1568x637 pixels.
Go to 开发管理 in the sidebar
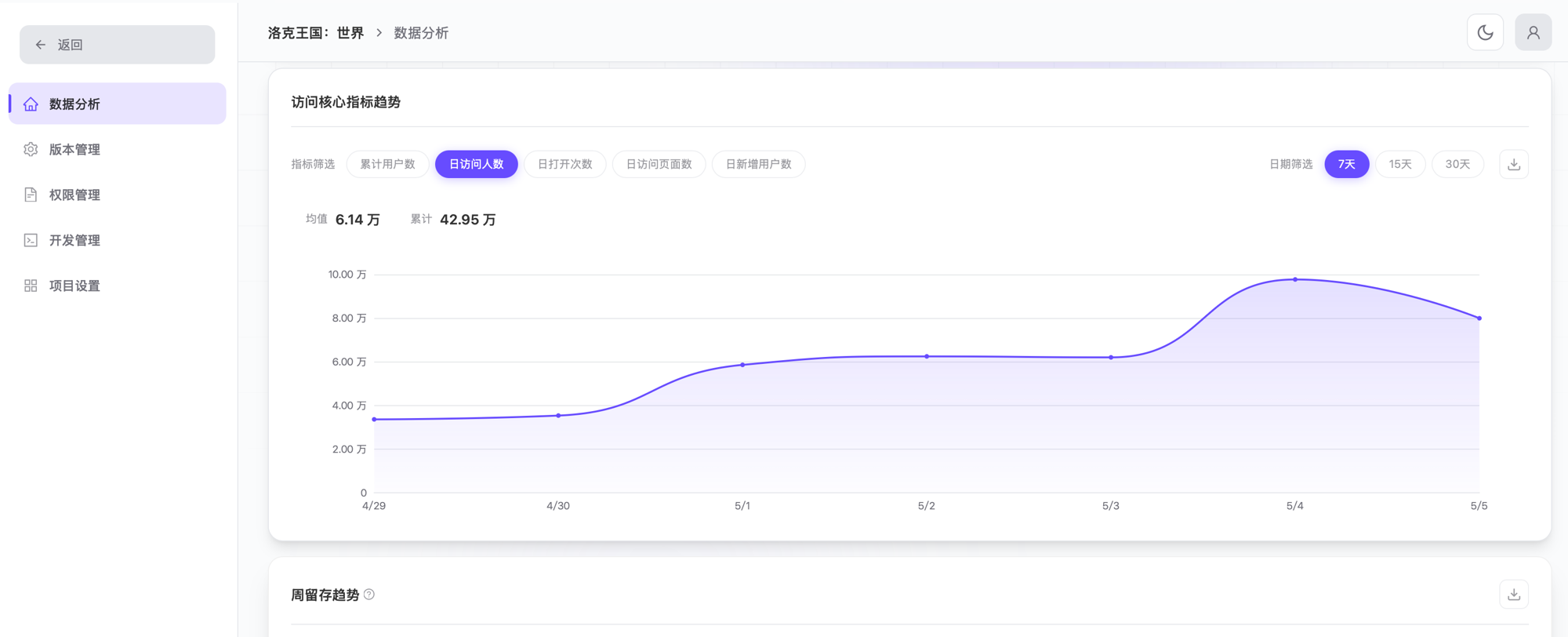pos(118,240)
